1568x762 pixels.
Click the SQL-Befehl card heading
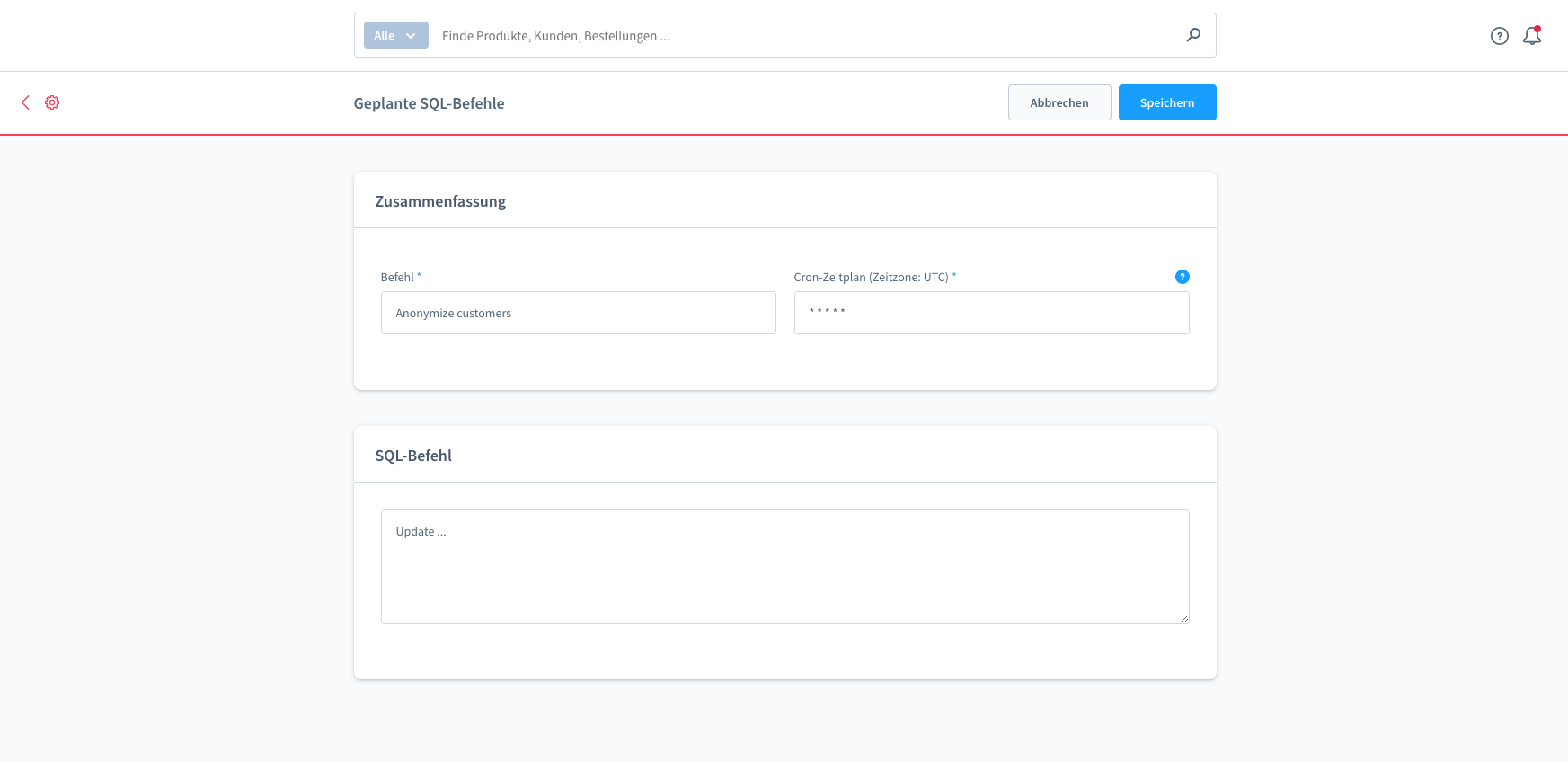coord(413,456)
